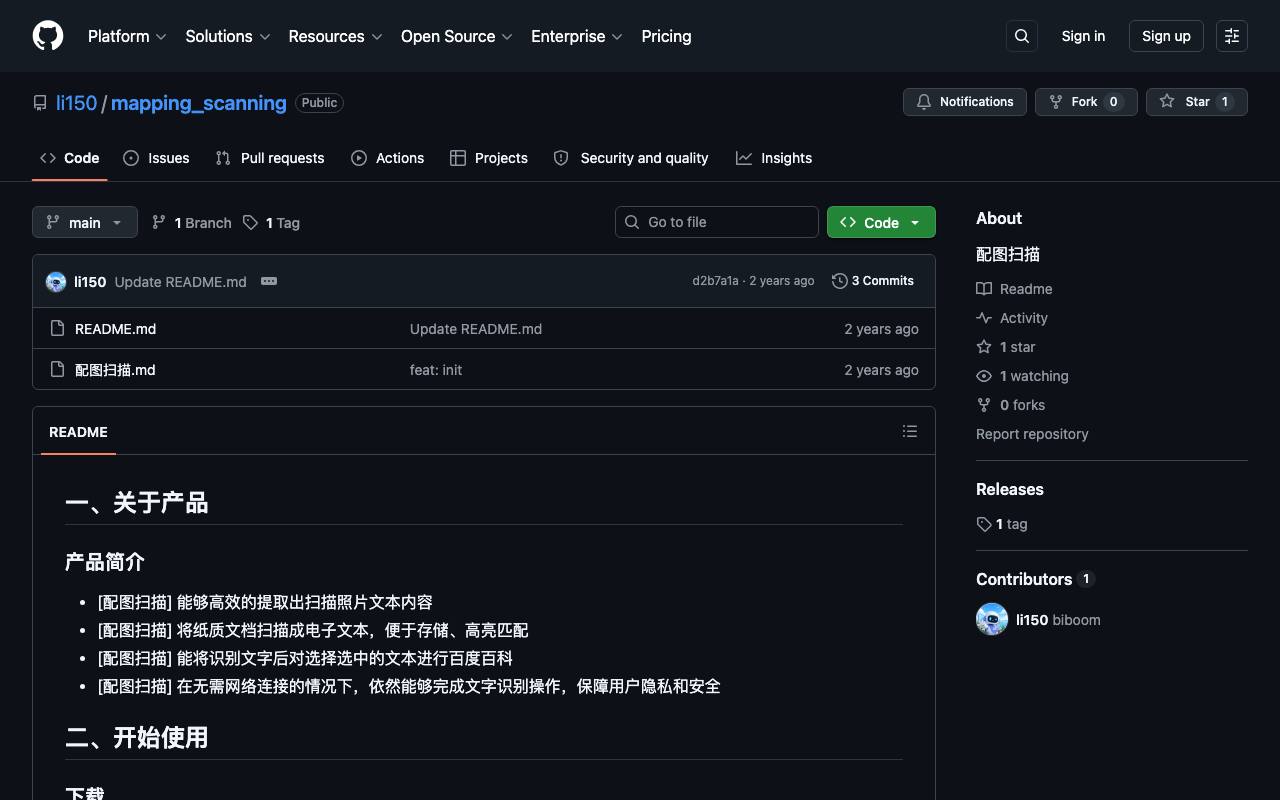Click the Sign in link

point(1083,36)
